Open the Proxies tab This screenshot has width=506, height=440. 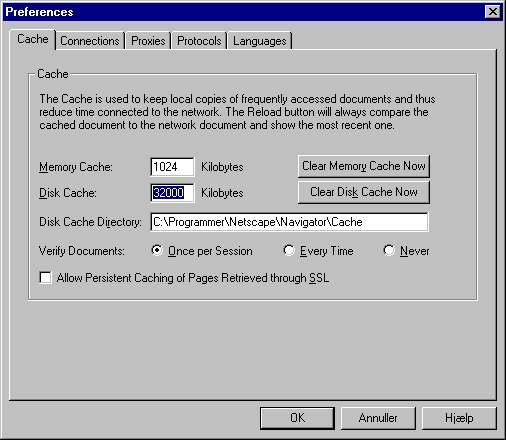coord(148,41)
